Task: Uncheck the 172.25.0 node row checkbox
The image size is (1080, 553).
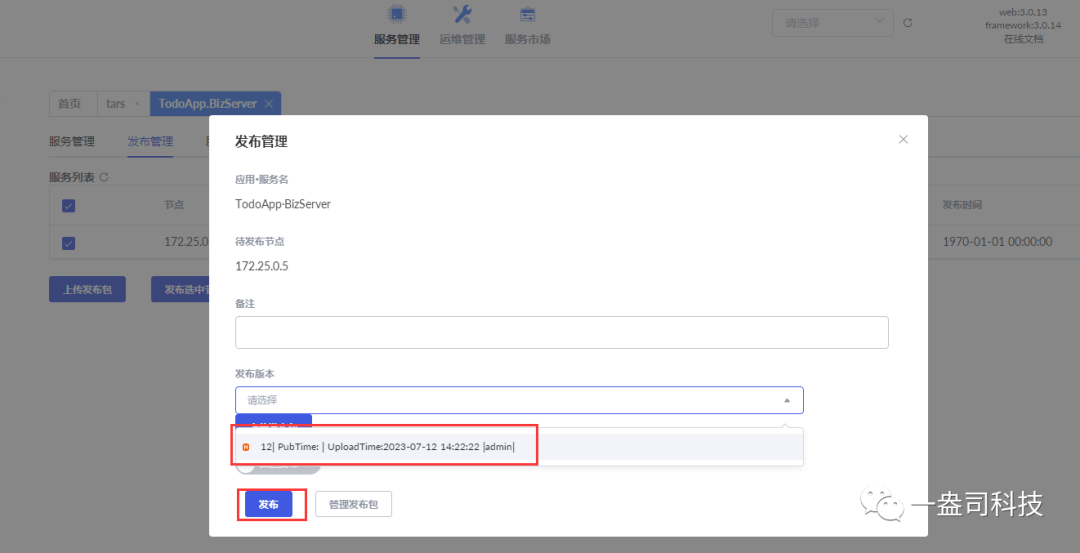Action: [x=69, y=242]
